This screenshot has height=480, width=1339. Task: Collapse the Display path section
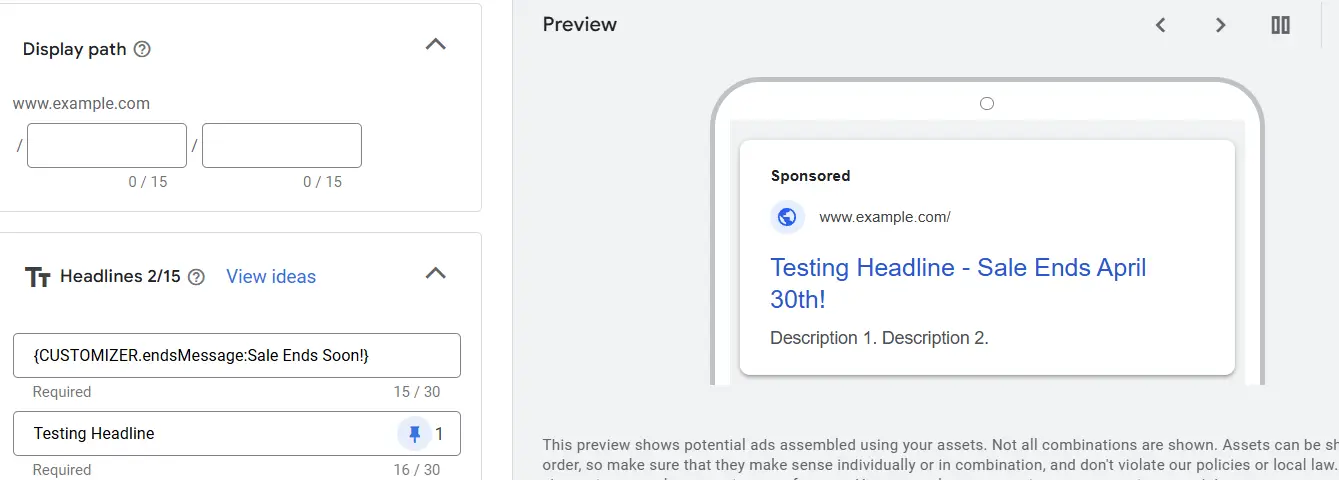point(436,45)
